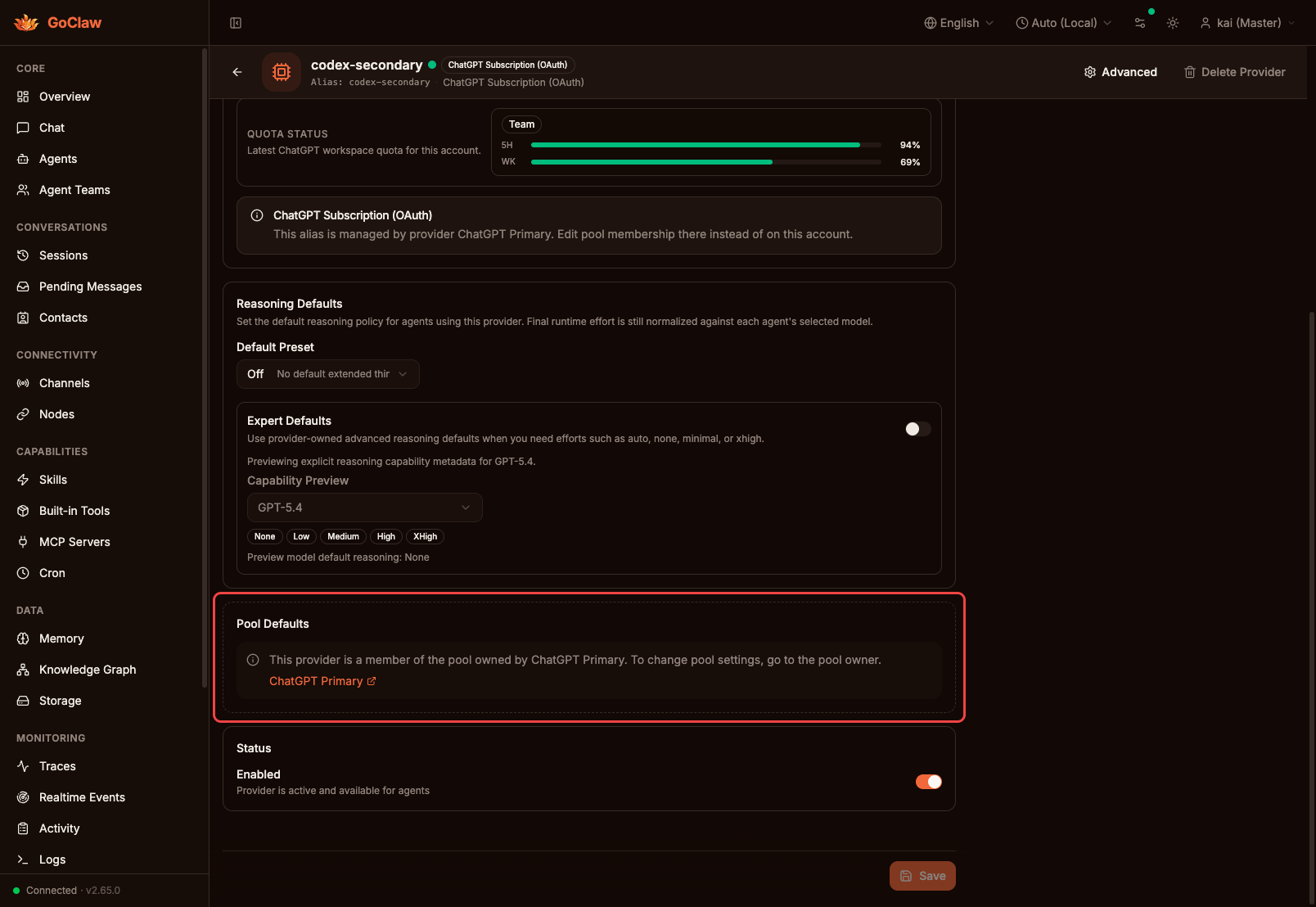Click the Medium reasoning chip

point(344,537)
